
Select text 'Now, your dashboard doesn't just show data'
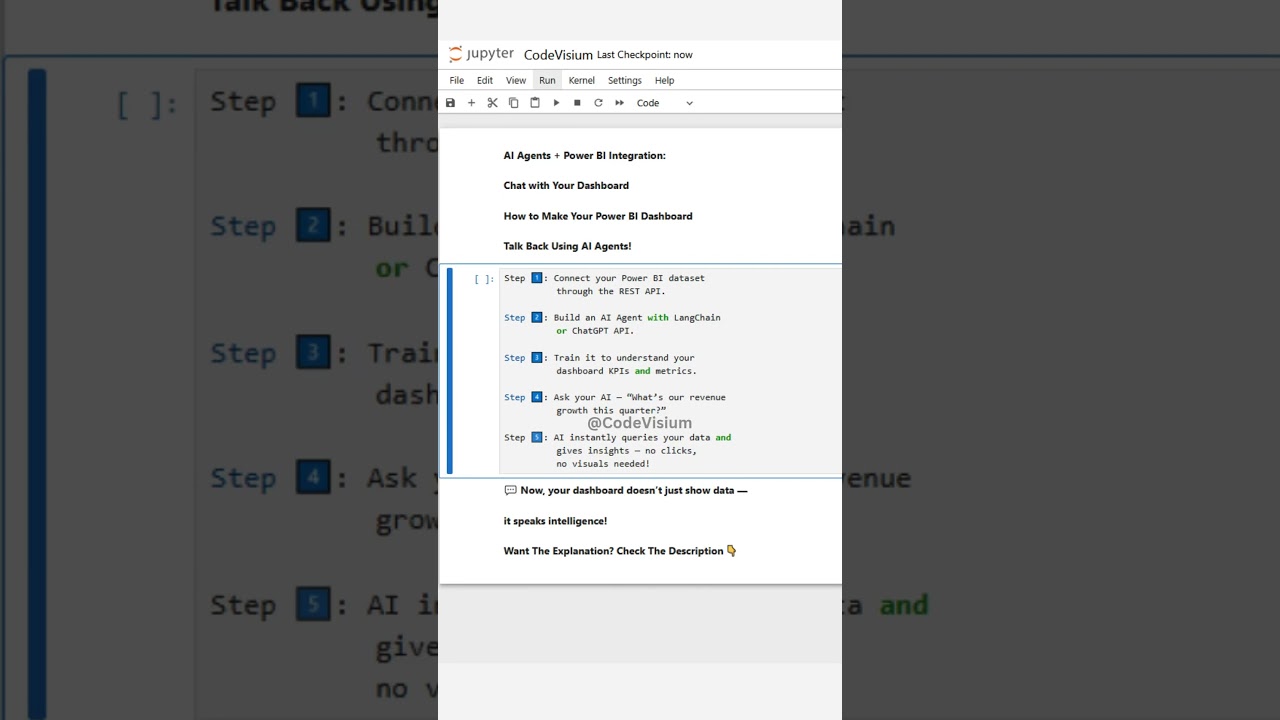[627, 491]
